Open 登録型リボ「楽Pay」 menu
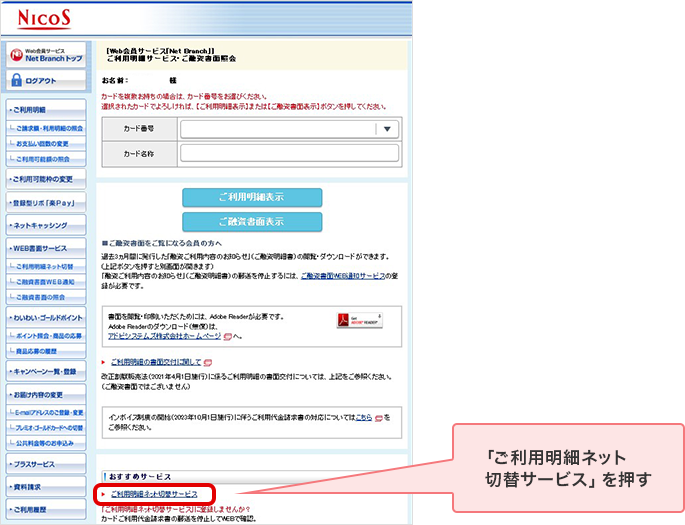The height and width of the screenshot is (525, 685). [46, 203]
